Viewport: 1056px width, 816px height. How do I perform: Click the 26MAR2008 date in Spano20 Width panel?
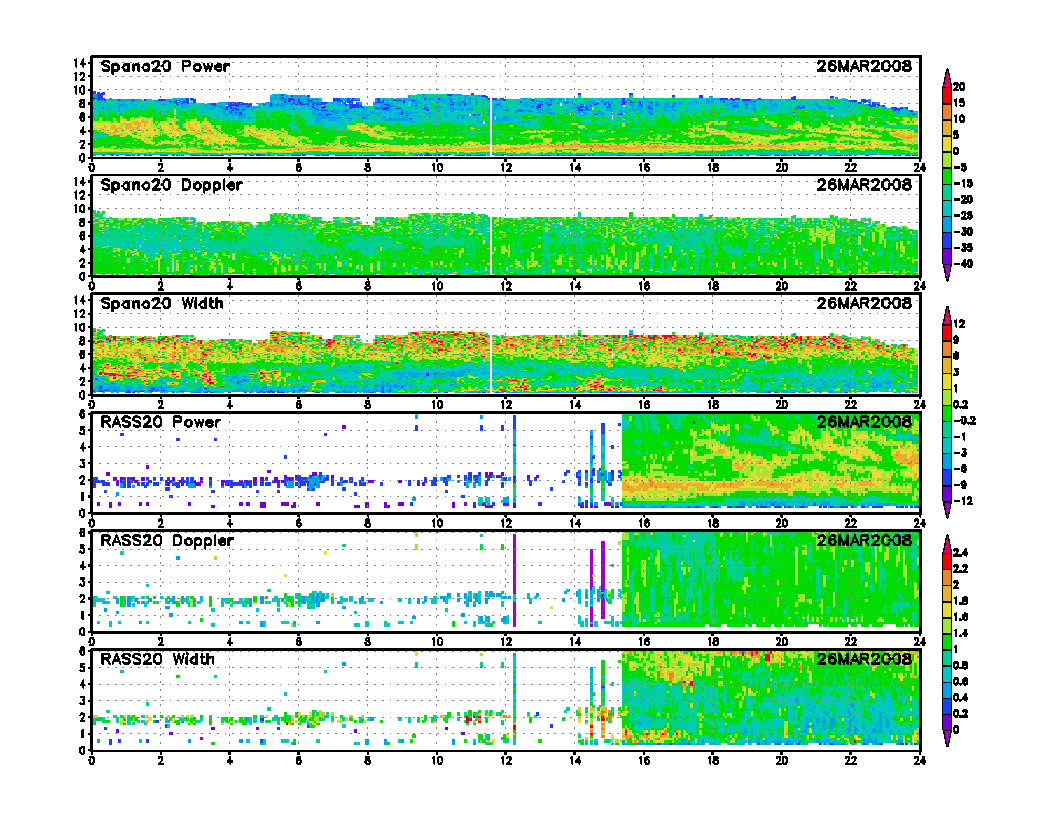864,304
